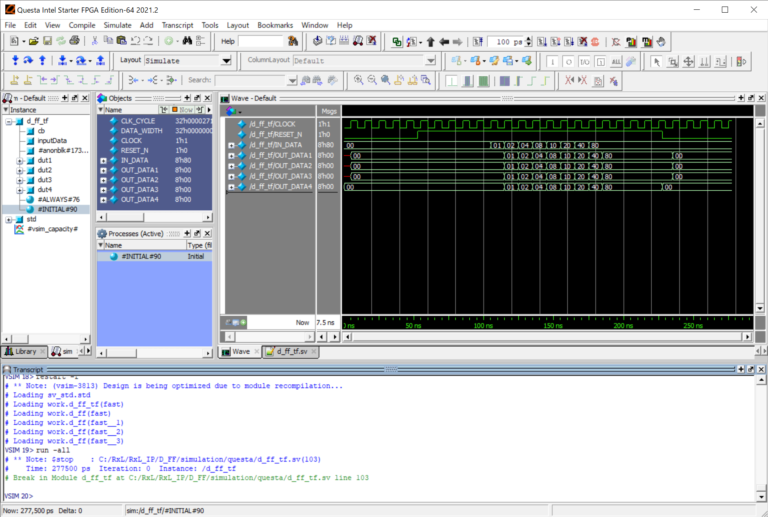Expand OUT_DATA2 in the Objects panel
768x517 pixels.
[x=103, y=180]
